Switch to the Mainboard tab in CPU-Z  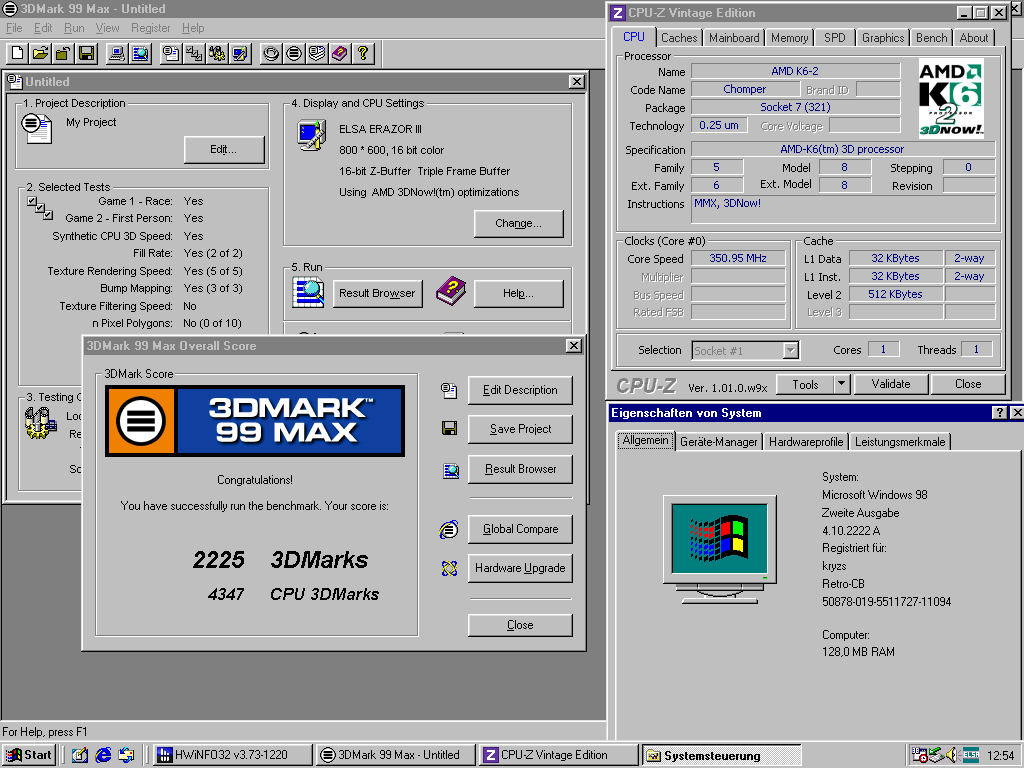point(734,38)
